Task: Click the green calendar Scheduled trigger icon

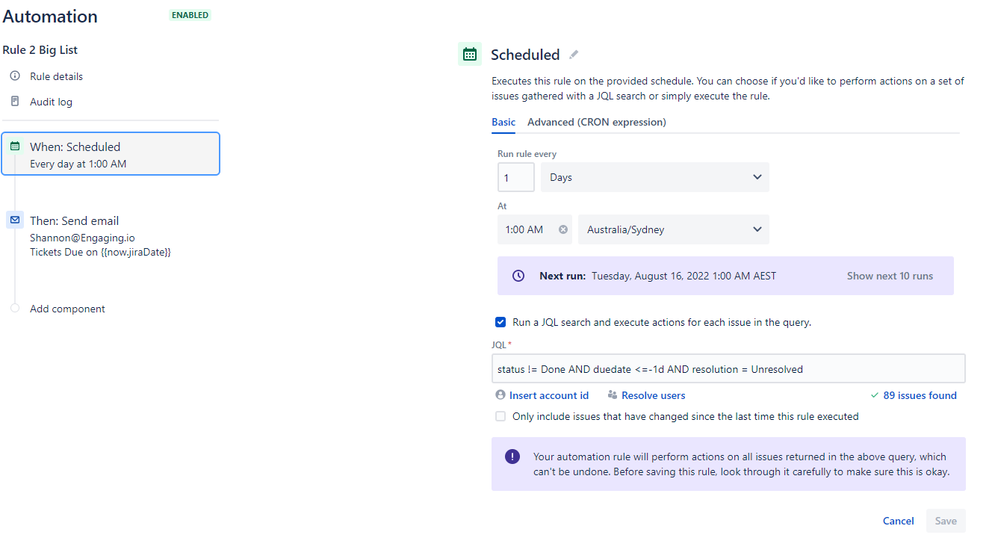Action: click(x=470, y=55)
